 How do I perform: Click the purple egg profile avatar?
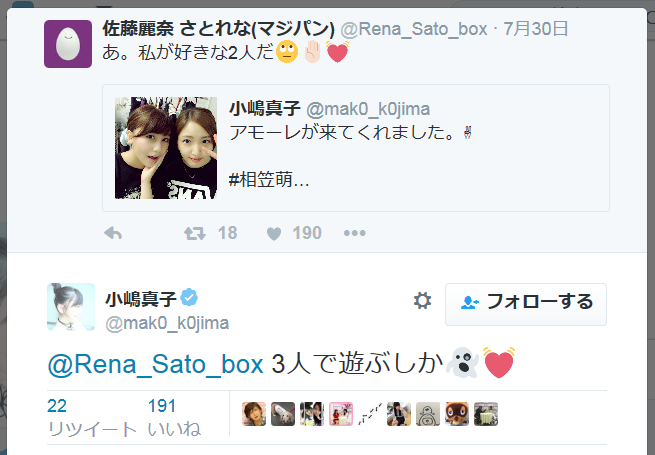[69, 43]
